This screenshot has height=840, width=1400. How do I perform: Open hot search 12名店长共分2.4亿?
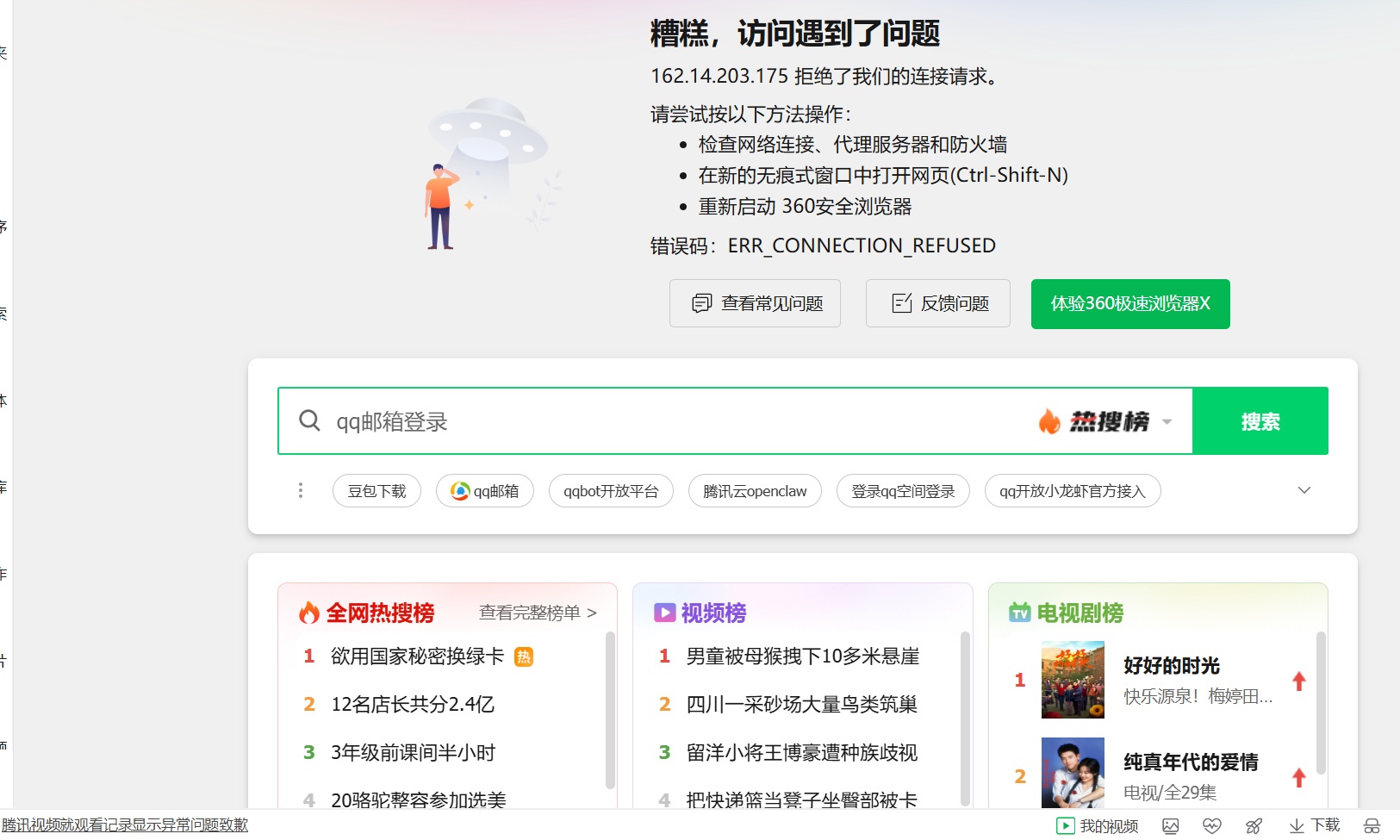tap(413, 705)
